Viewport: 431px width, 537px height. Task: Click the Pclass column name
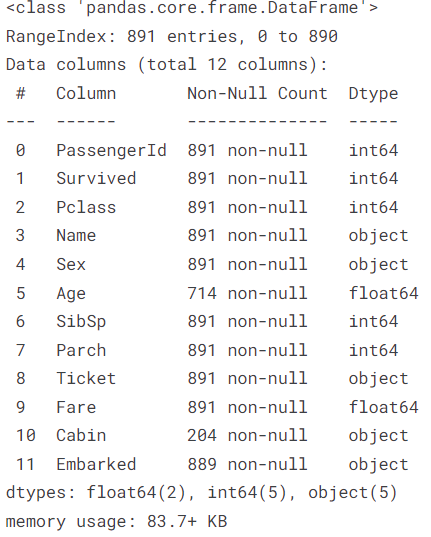click(x=86, y=208)
